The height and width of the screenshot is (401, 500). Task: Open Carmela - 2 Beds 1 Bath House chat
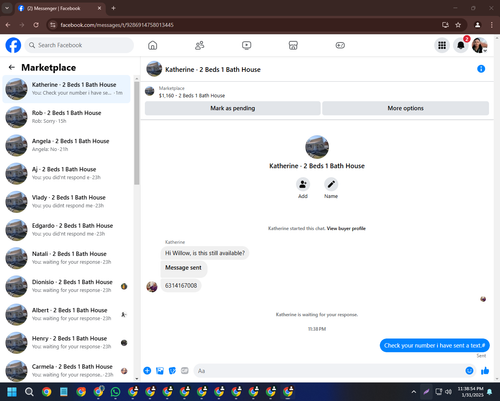66,369
